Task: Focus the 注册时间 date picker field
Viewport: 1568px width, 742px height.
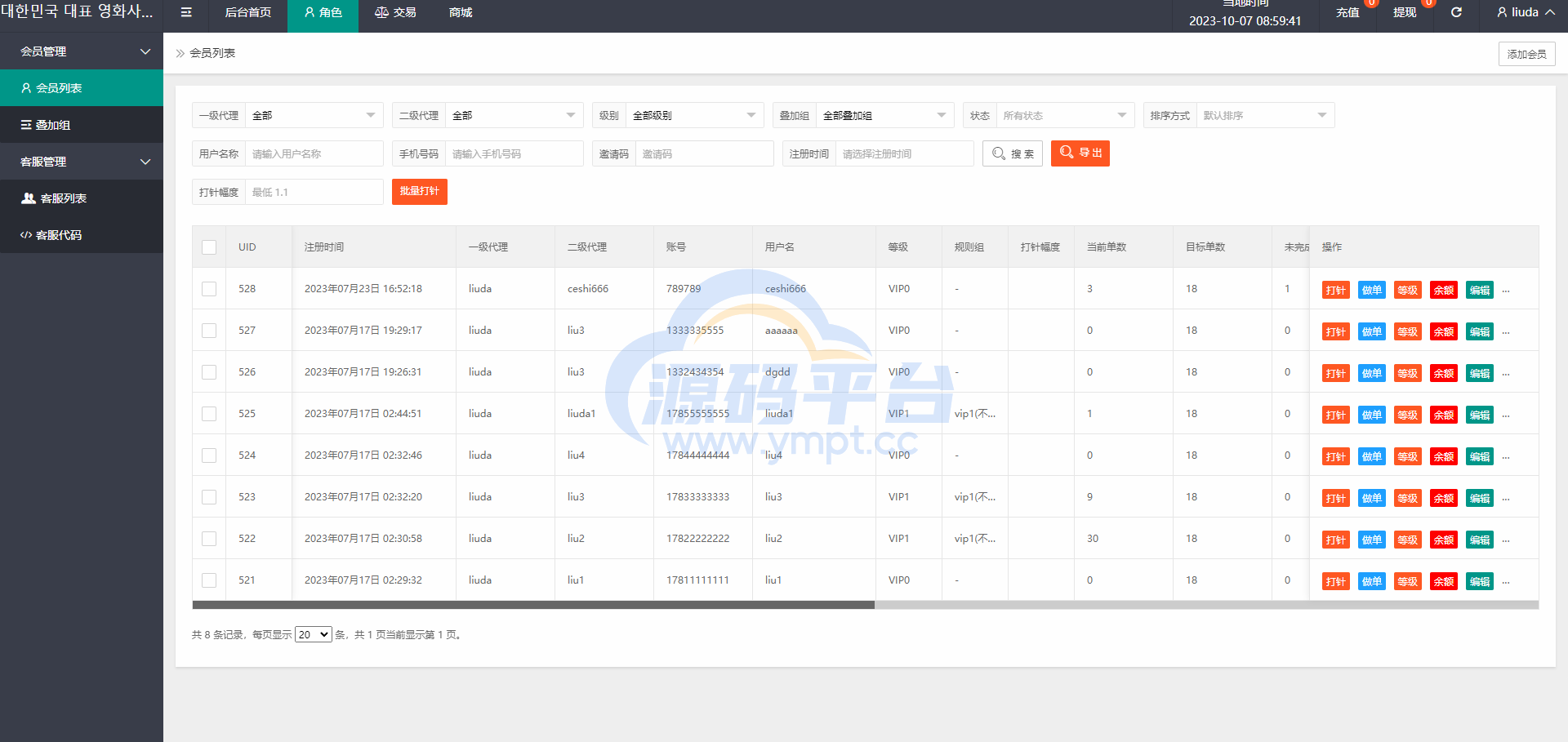Action: coord(905,153)
